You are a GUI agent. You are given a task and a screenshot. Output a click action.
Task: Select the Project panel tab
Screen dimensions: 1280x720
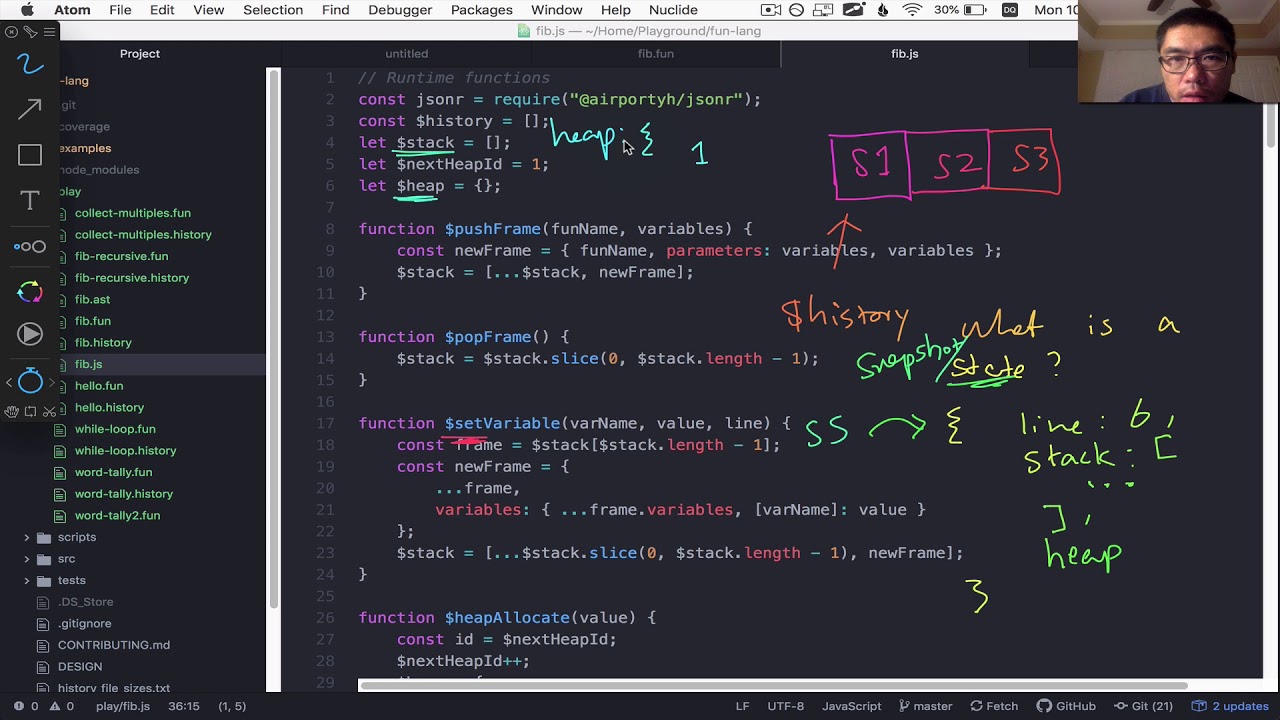pyautogui.click(x=140, y=54)
